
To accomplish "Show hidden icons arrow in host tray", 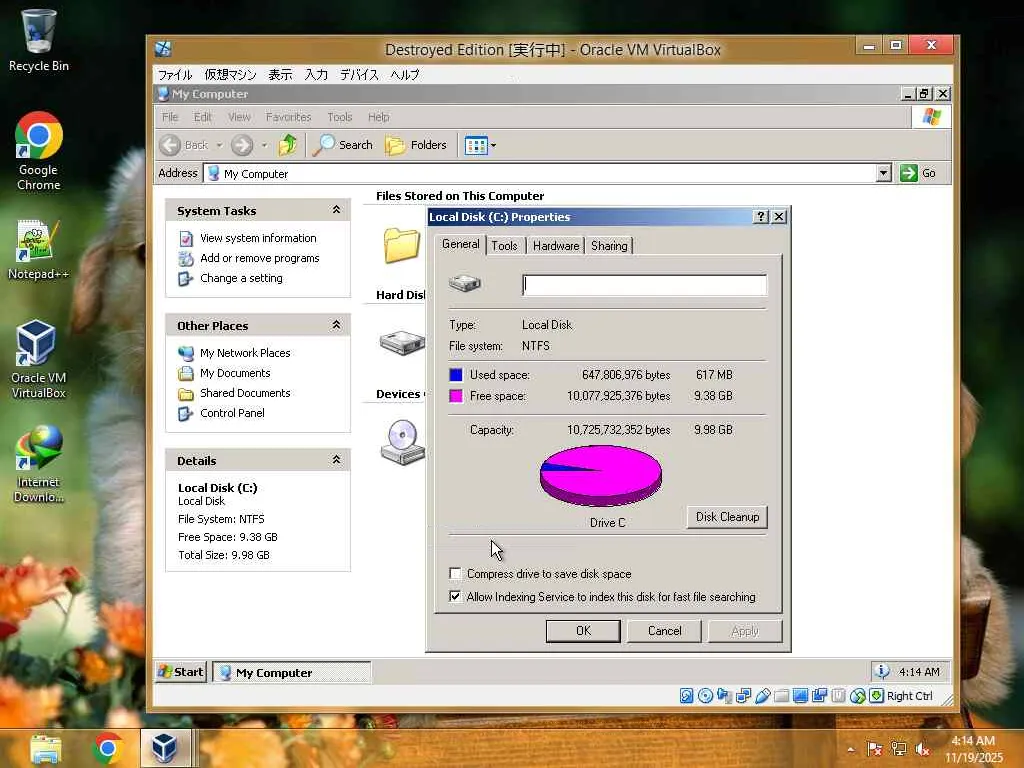I will [850, 750].
